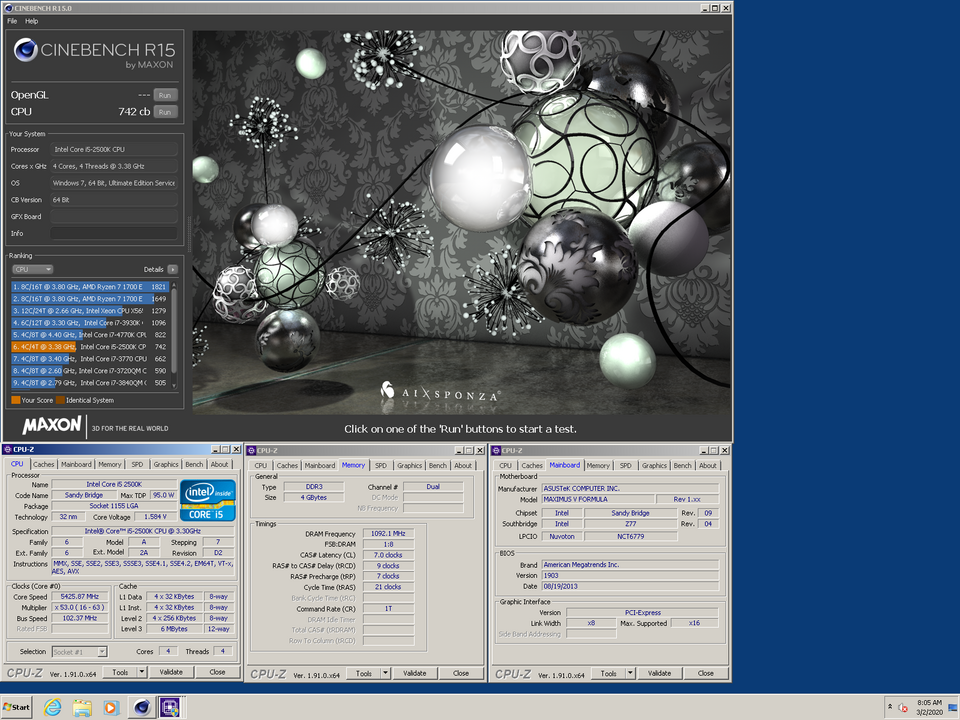Open the File menu in Cinebench
The height and width of the screenshot is (720, 960).
(x=12, y=21)
